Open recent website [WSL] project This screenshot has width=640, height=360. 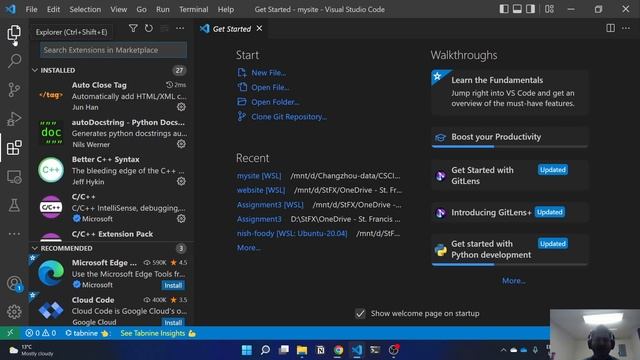[261, 190]
